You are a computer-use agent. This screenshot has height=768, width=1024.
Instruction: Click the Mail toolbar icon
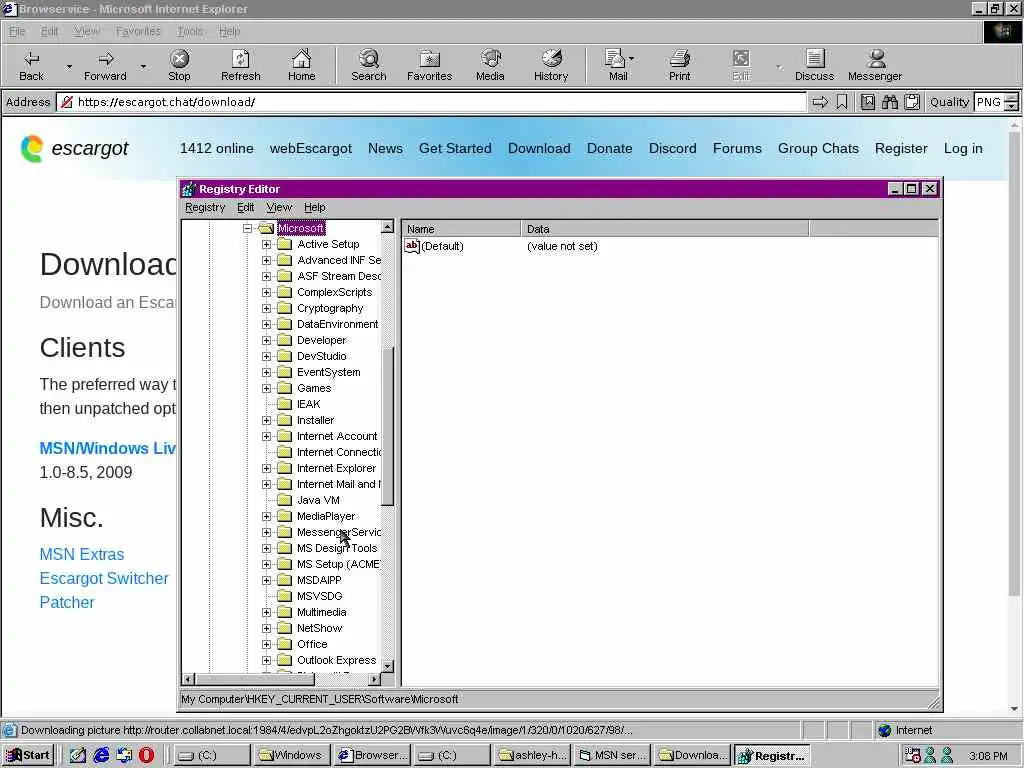[x=618, y=65]
